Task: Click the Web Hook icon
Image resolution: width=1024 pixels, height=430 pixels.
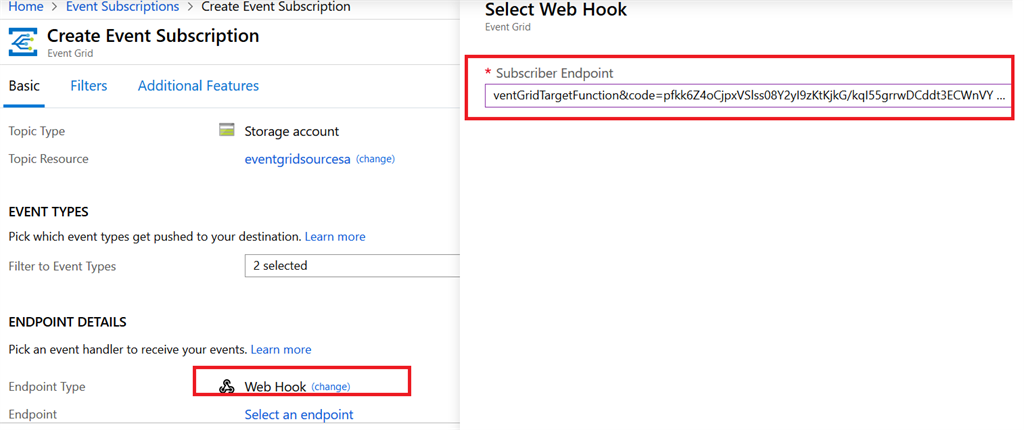Action: click(227, 387)
